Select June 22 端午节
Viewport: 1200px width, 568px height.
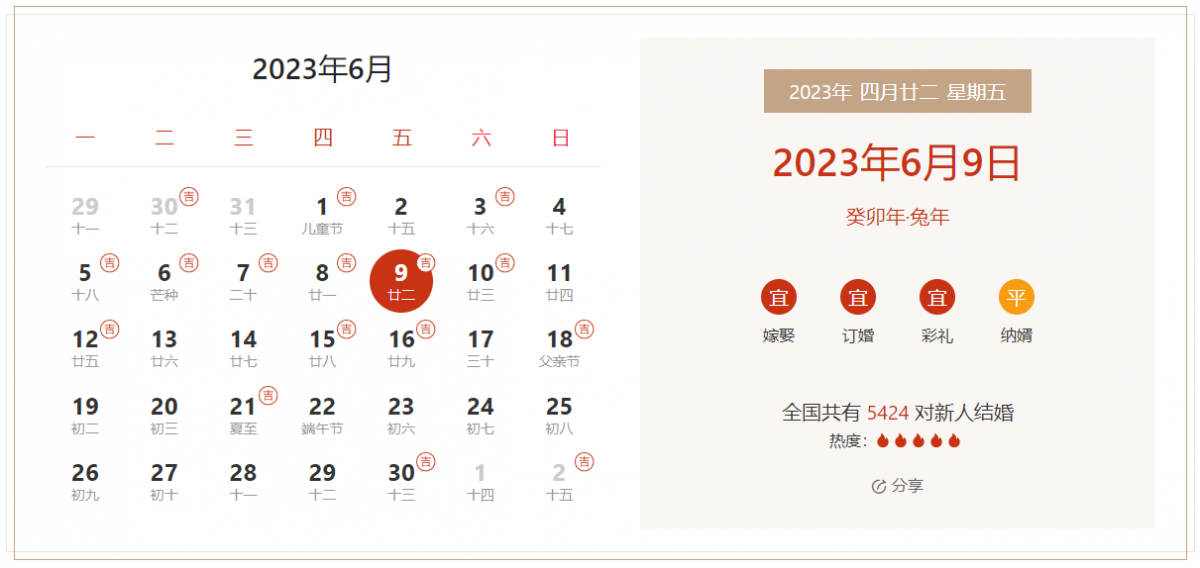[x=322, y=414]
